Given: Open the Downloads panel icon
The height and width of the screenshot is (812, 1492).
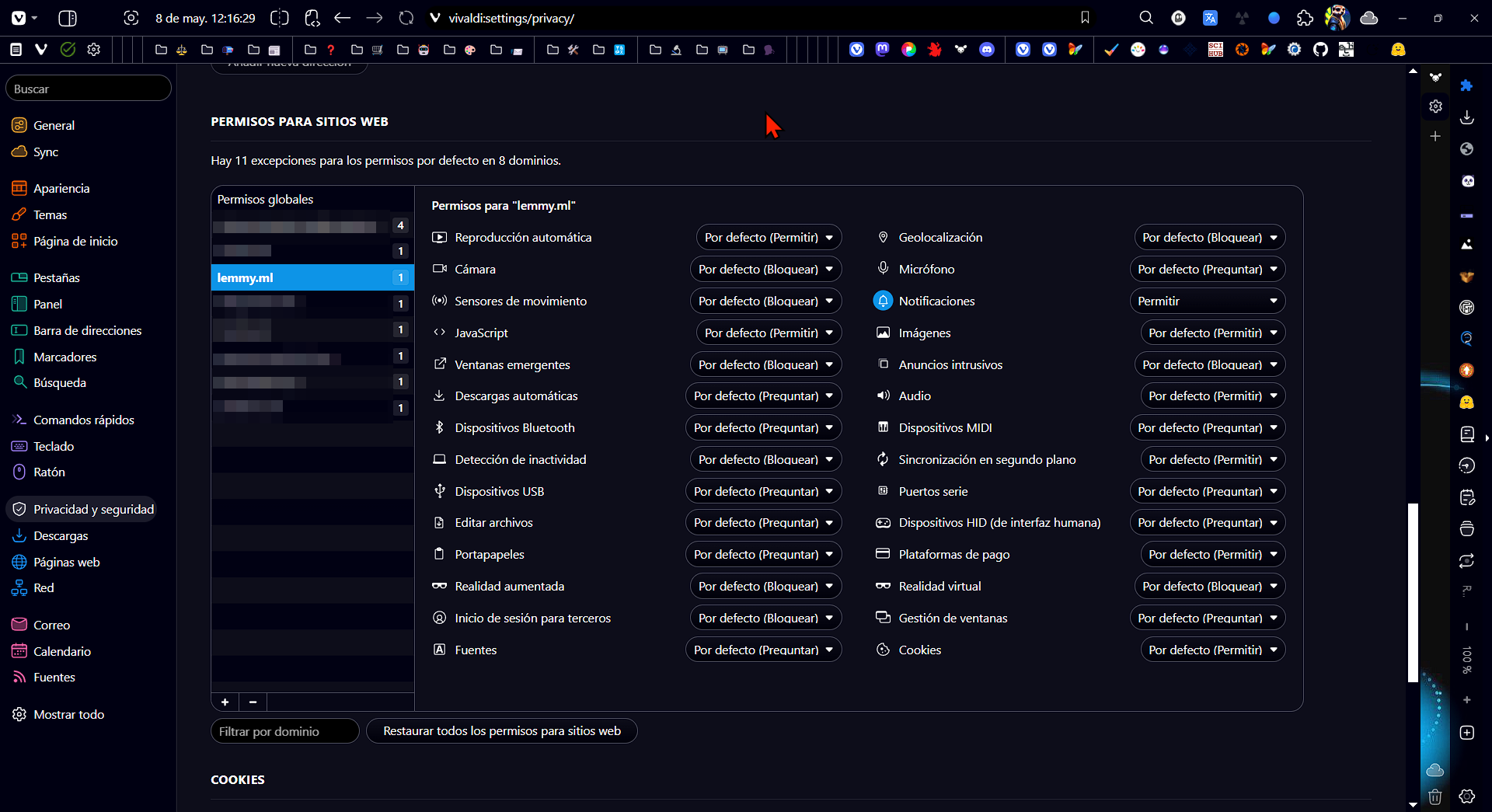Looking at the screenshot, I should pos(1466,117).
